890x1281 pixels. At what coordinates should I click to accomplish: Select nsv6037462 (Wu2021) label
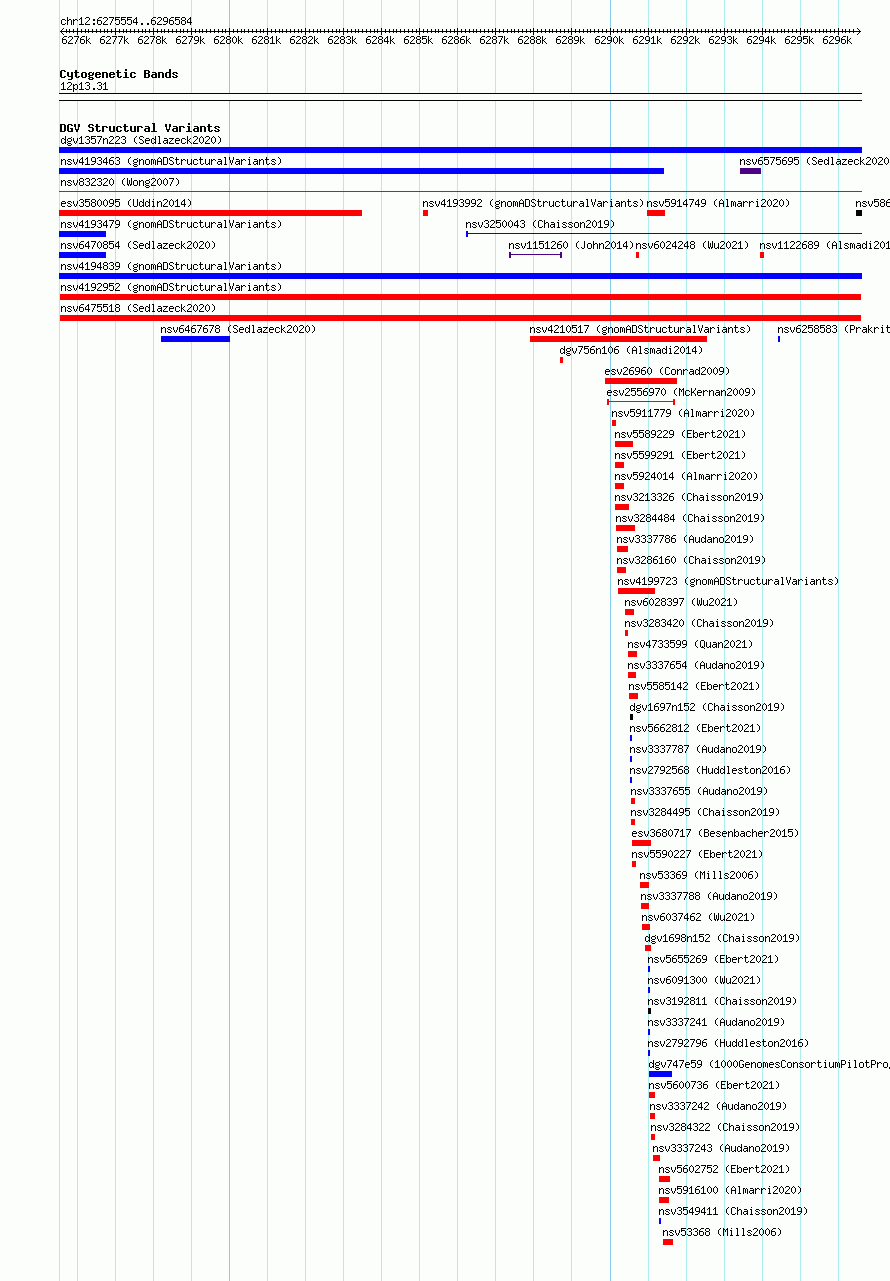(x=698, y=917)
